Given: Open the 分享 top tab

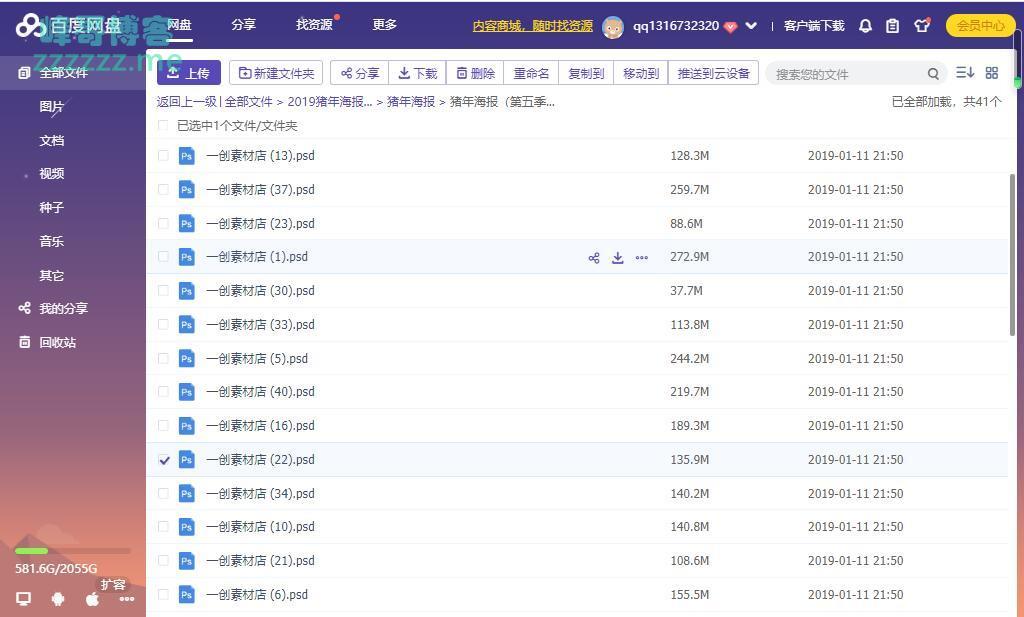Looking at the screenshot, I should pos(243,25).
